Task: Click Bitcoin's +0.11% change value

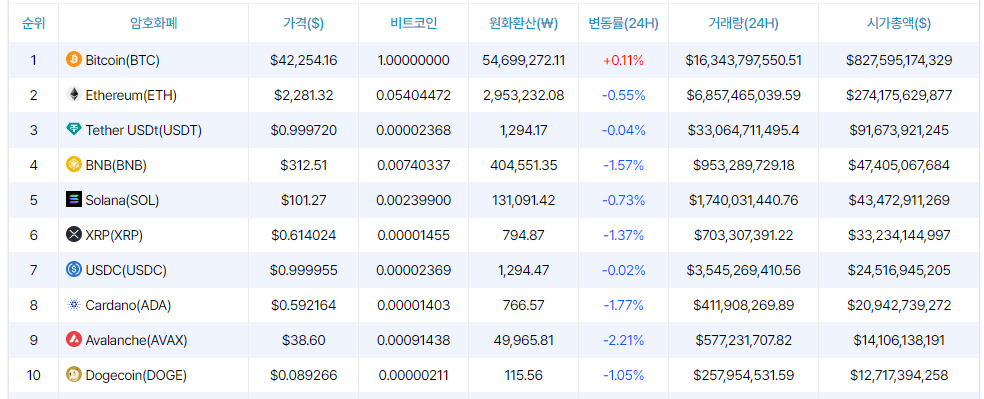Action: tap(623, 60)
